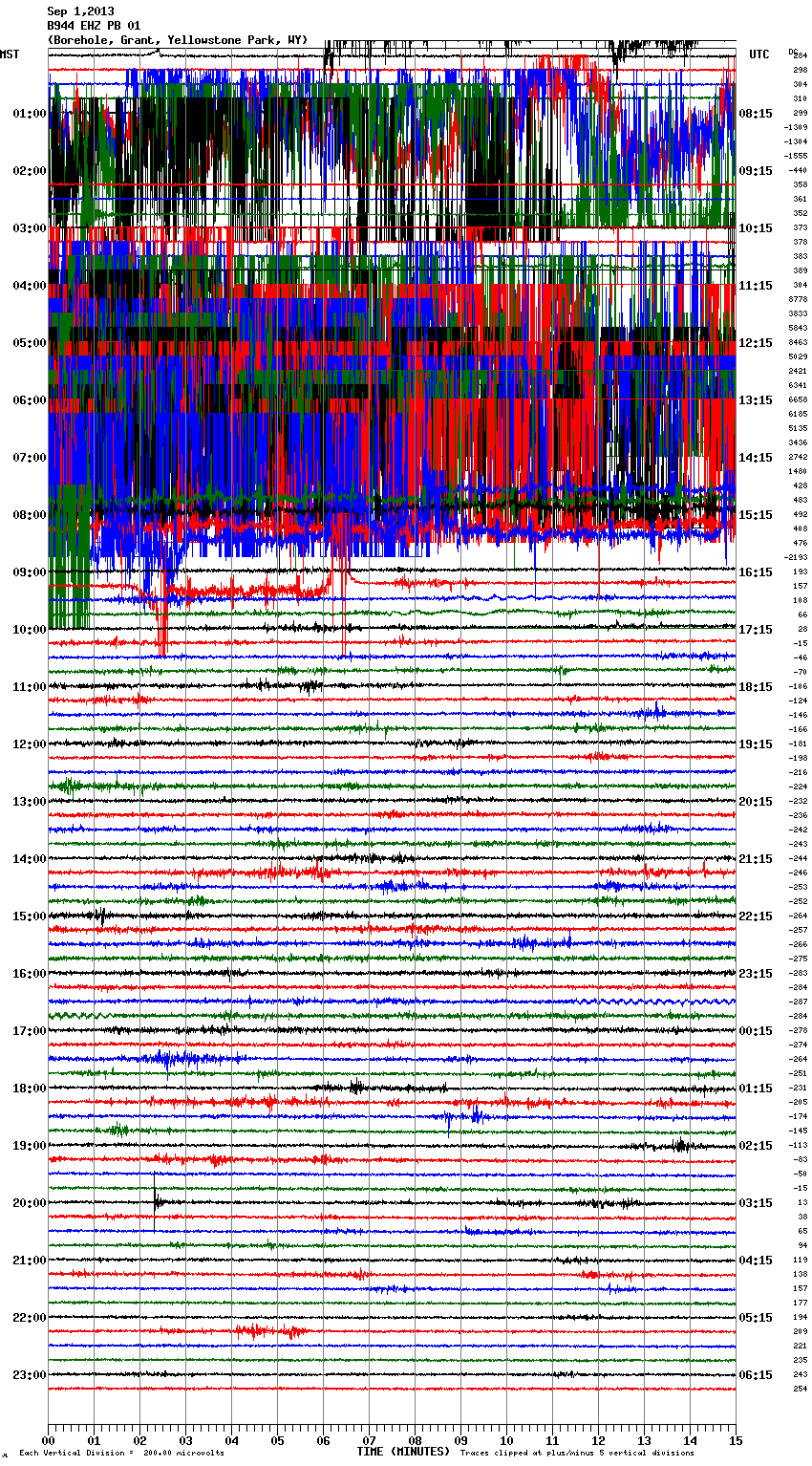Click the MST timezone header

click(10, 54)
